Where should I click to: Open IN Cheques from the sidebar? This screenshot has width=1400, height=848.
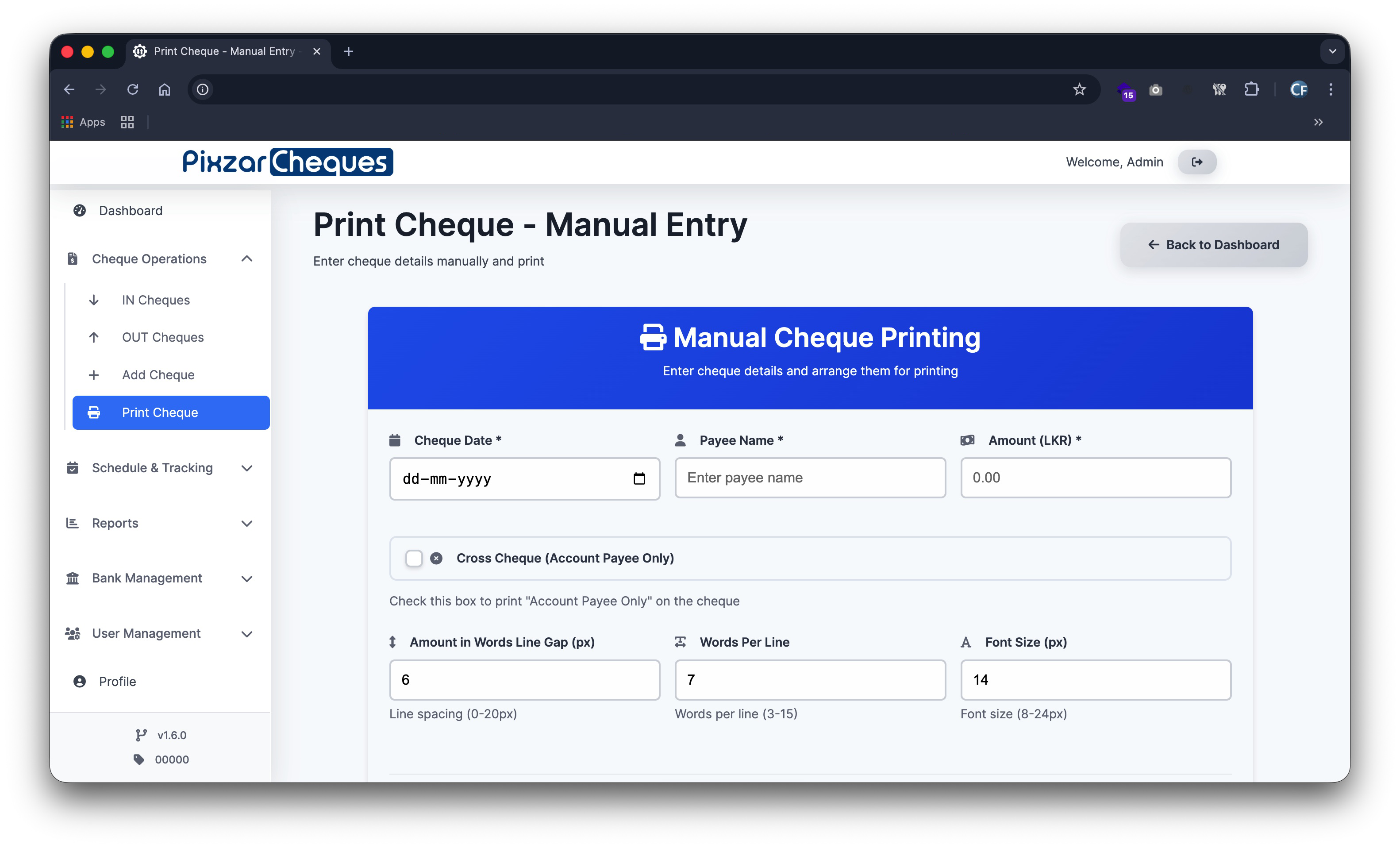pos(156,300)
